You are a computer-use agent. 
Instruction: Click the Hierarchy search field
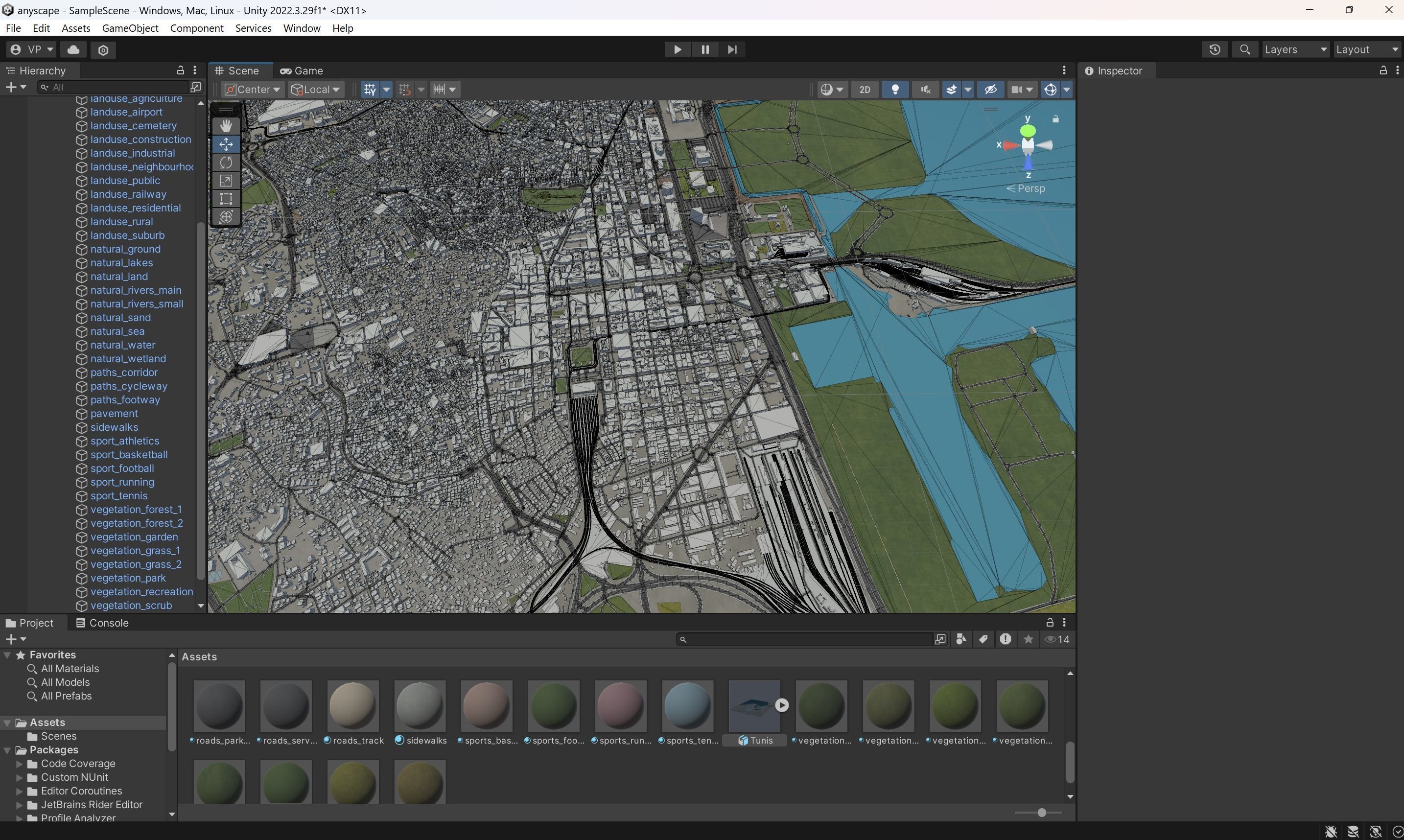click(x=113, y=87)
